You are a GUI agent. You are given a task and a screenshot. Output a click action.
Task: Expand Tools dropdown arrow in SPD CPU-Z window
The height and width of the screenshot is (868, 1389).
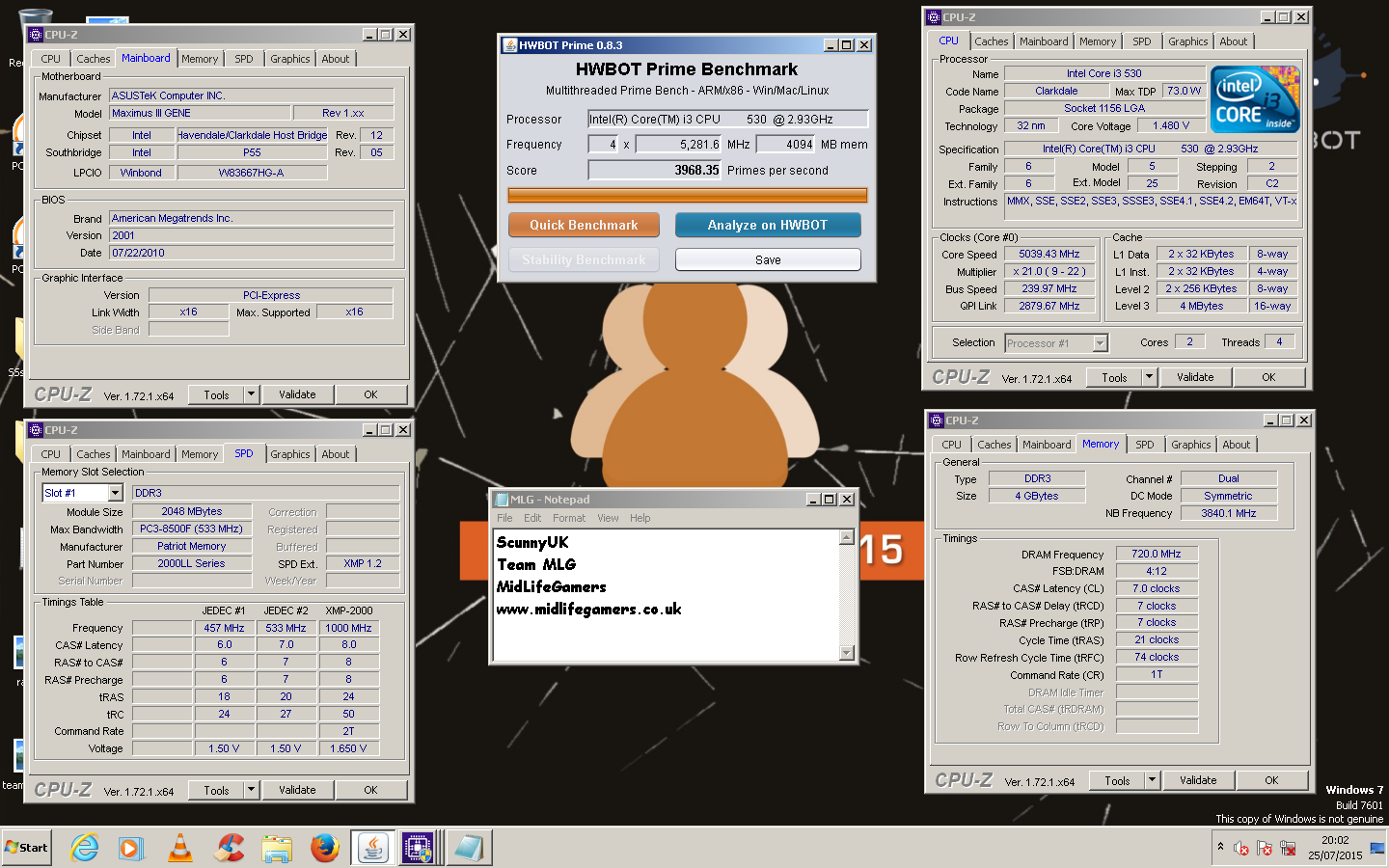[x=251, y=790]
